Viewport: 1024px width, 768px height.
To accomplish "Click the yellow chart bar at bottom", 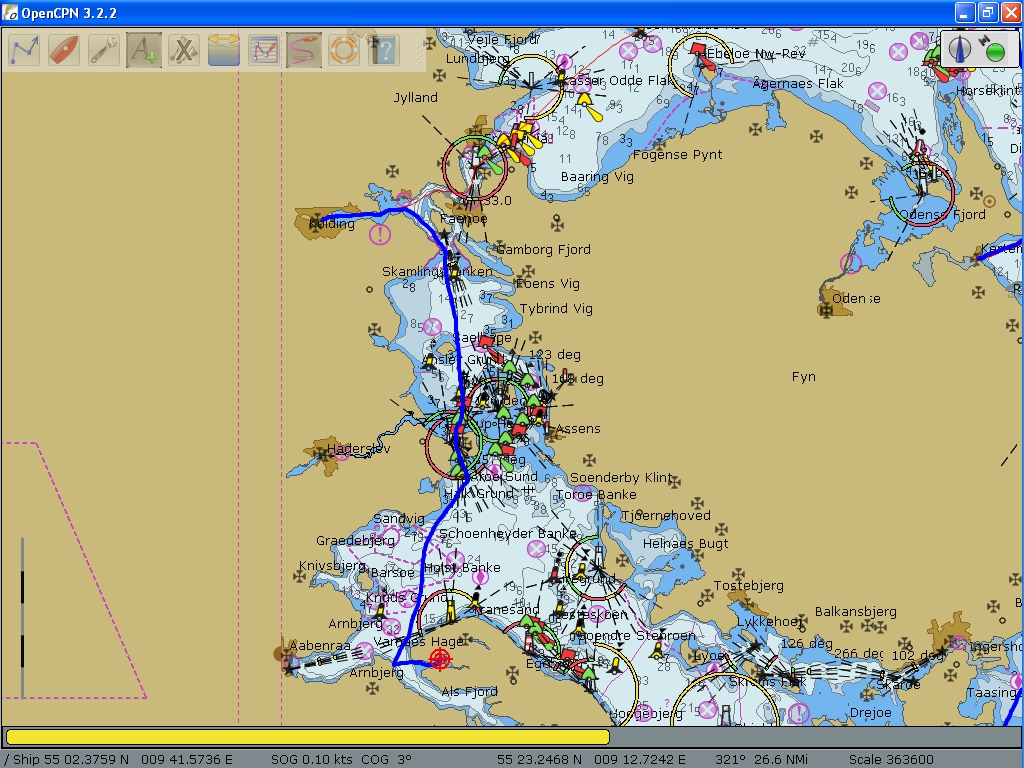I will [307, 737].
